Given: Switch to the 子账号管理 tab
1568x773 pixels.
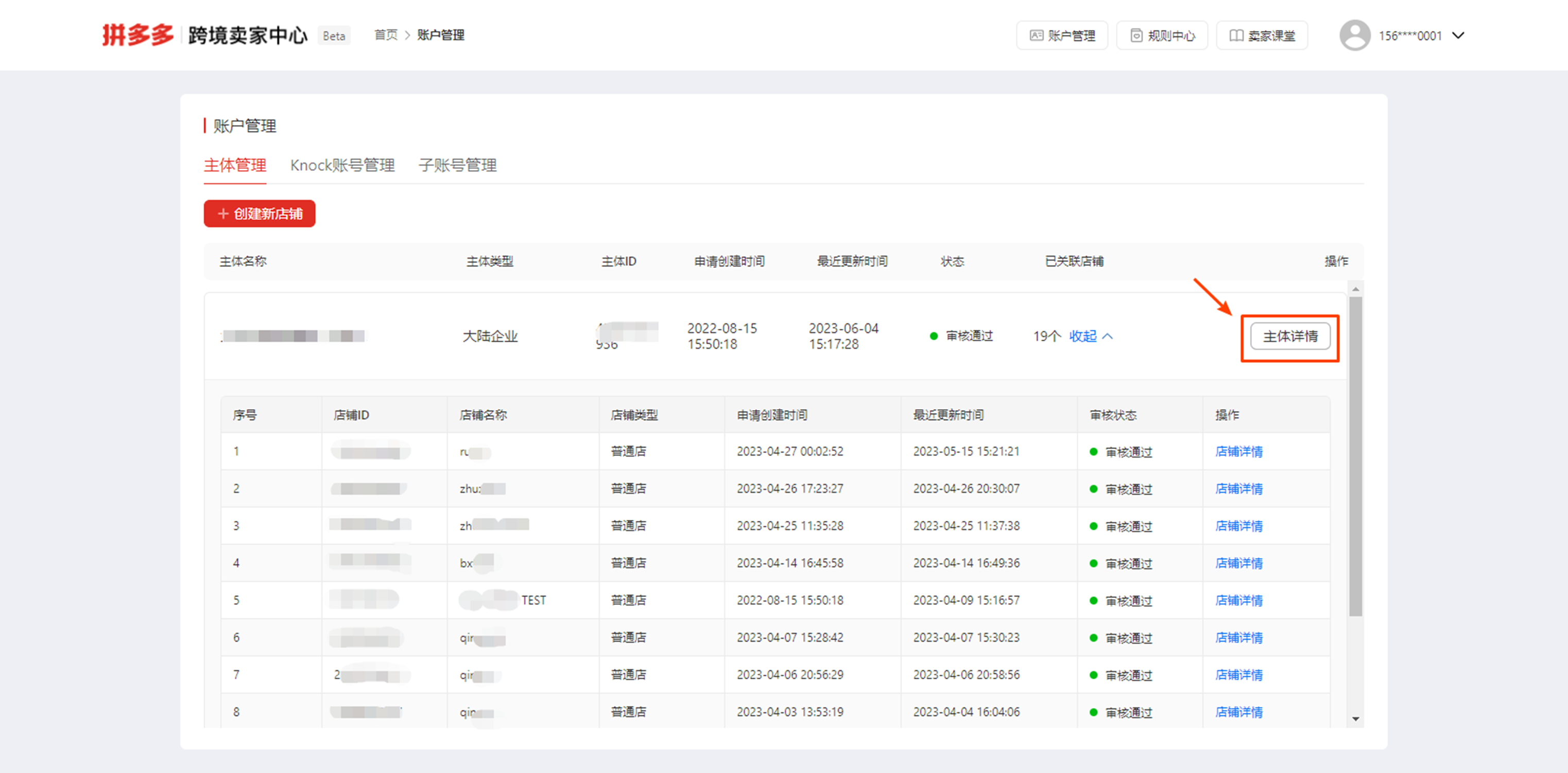Looking at the screenshot, I should (457, 165).
